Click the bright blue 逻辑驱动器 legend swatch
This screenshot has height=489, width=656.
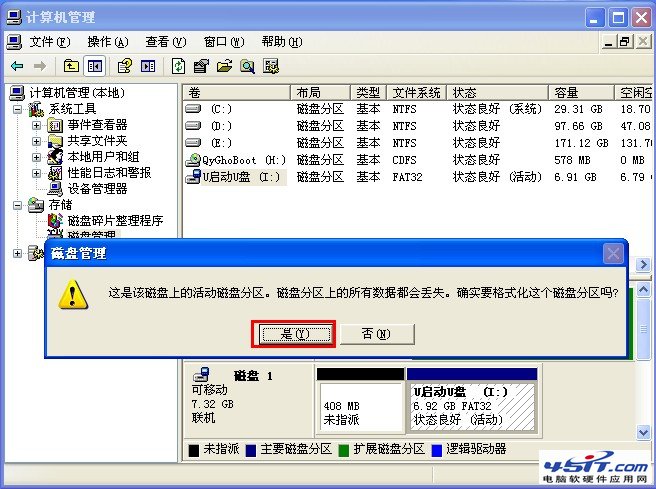click(437, 451)
